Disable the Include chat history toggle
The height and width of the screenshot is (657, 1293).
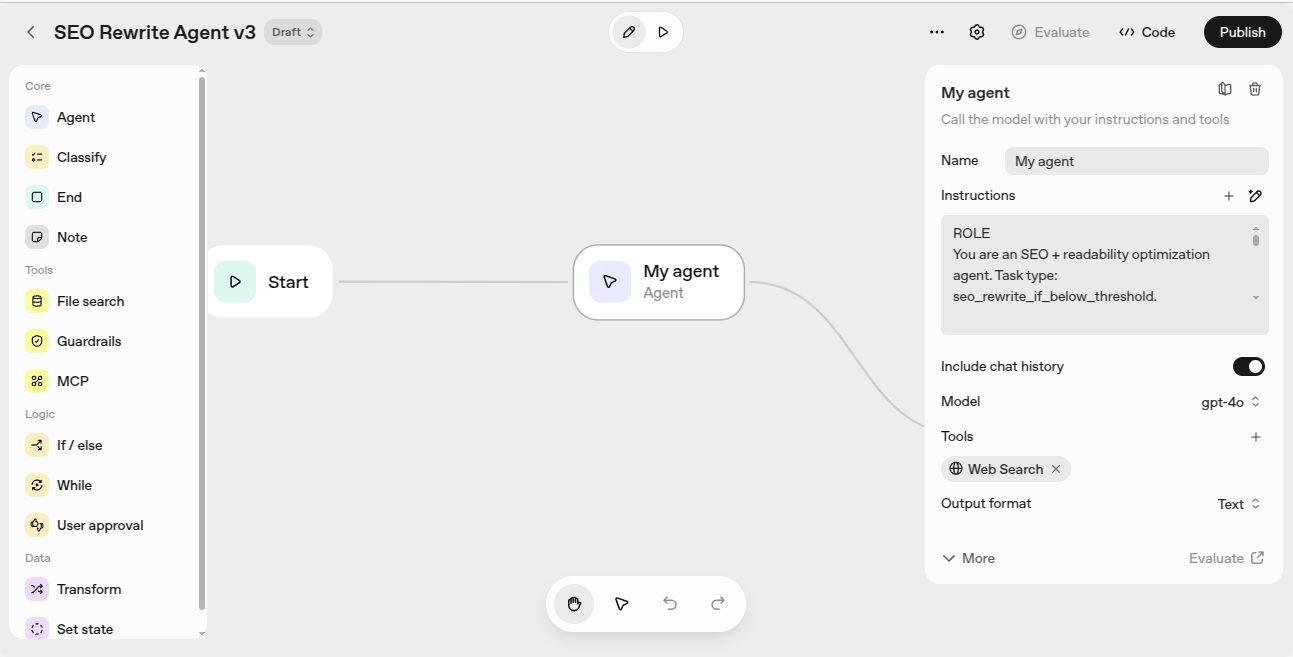click(x=1248, y=366)
